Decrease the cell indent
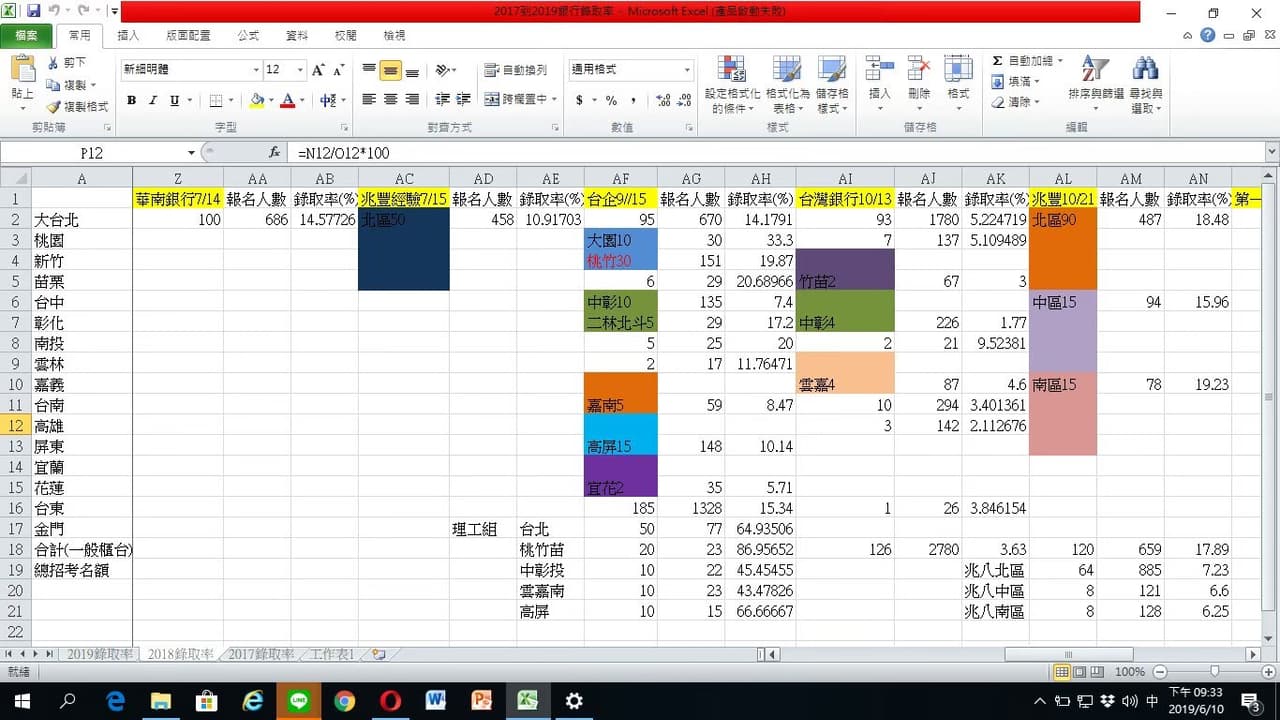Screen dimensions: 1280x720 tap(441, 100)
